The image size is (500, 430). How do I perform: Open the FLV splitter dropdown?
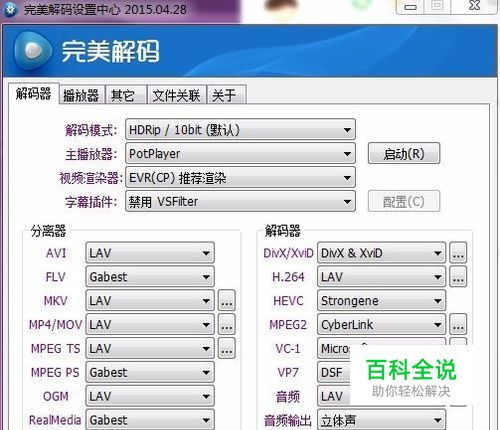point(150,277)
